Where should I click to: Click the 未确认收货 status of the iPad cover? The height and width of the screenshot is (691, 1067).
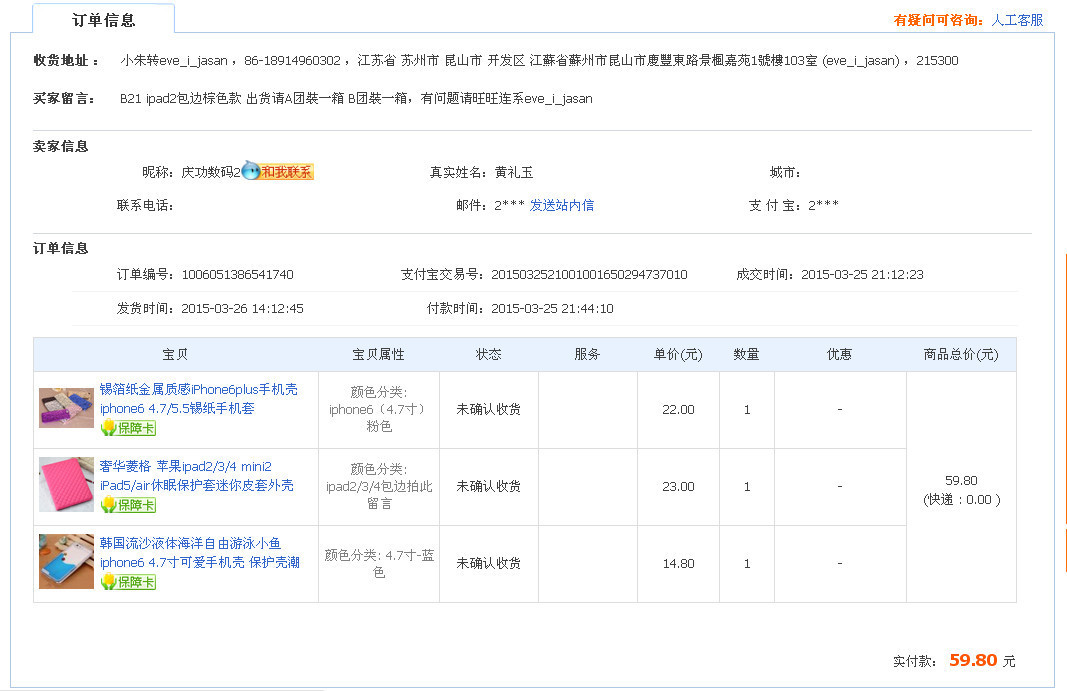click(x=488, y=486)
